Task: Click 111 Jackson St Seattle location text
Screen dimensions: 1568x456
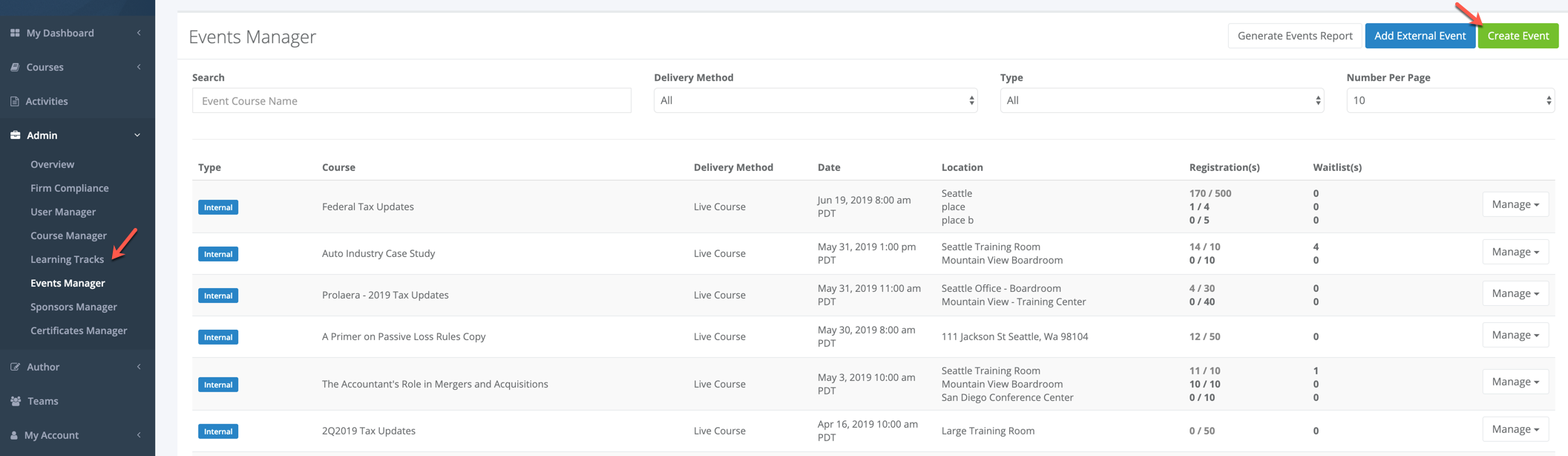Action: [1014, 336]
